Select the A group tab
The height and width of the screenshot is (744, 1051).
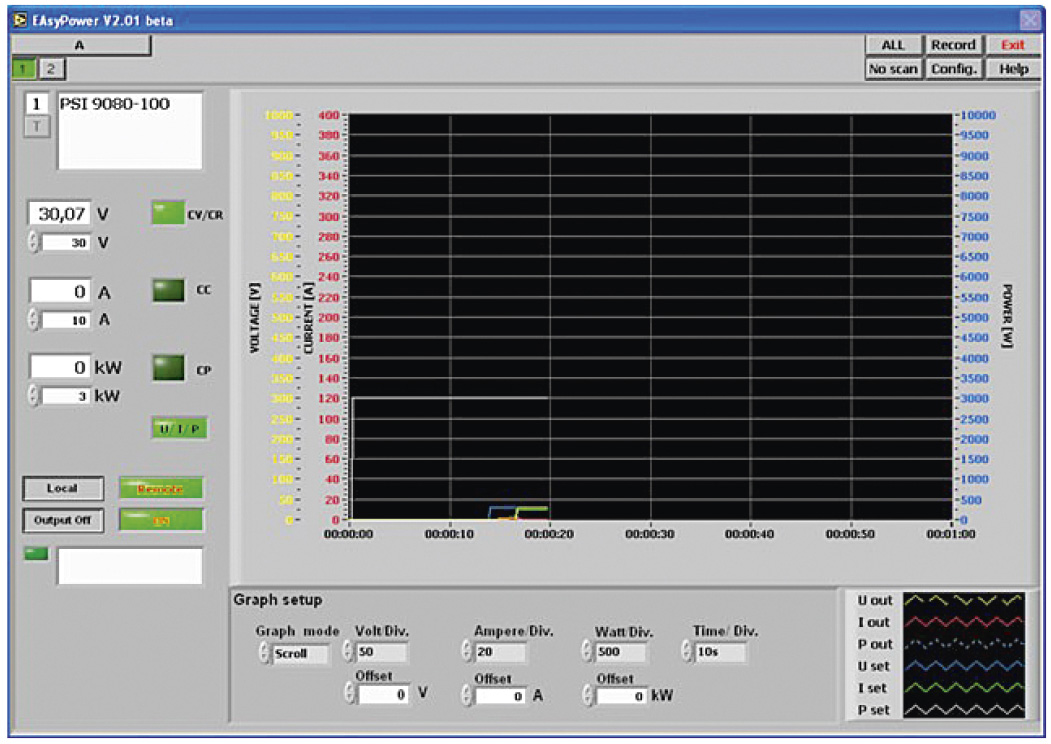(x=80, y=45)
